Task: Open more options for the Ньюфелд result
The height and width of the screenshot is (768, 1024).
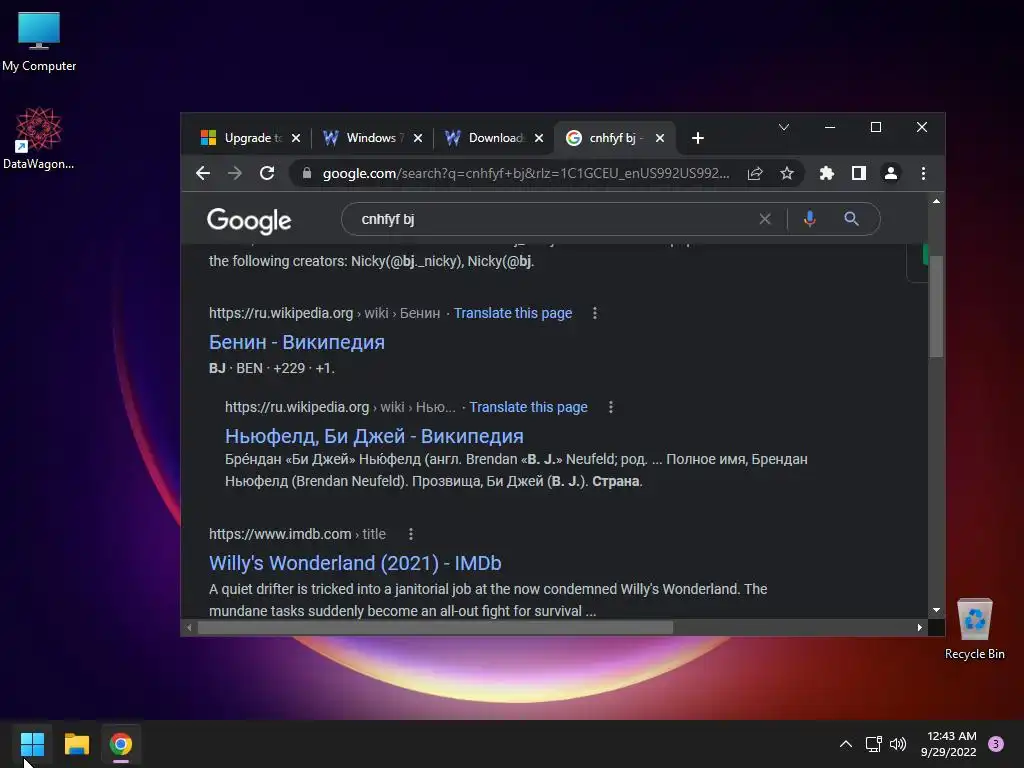Action: 611,408
